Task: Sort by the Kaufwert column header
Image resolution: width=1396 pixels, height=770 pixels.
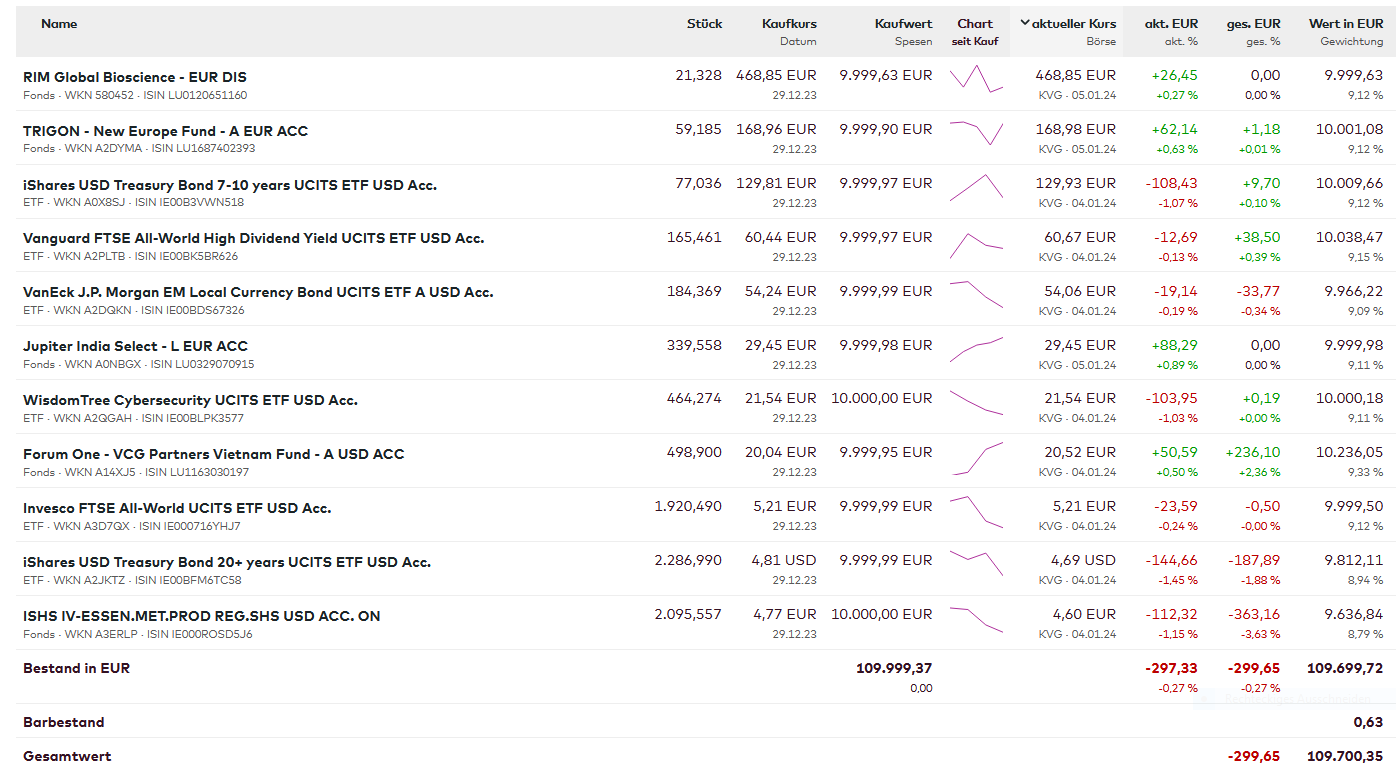Action: click(903, 24)
